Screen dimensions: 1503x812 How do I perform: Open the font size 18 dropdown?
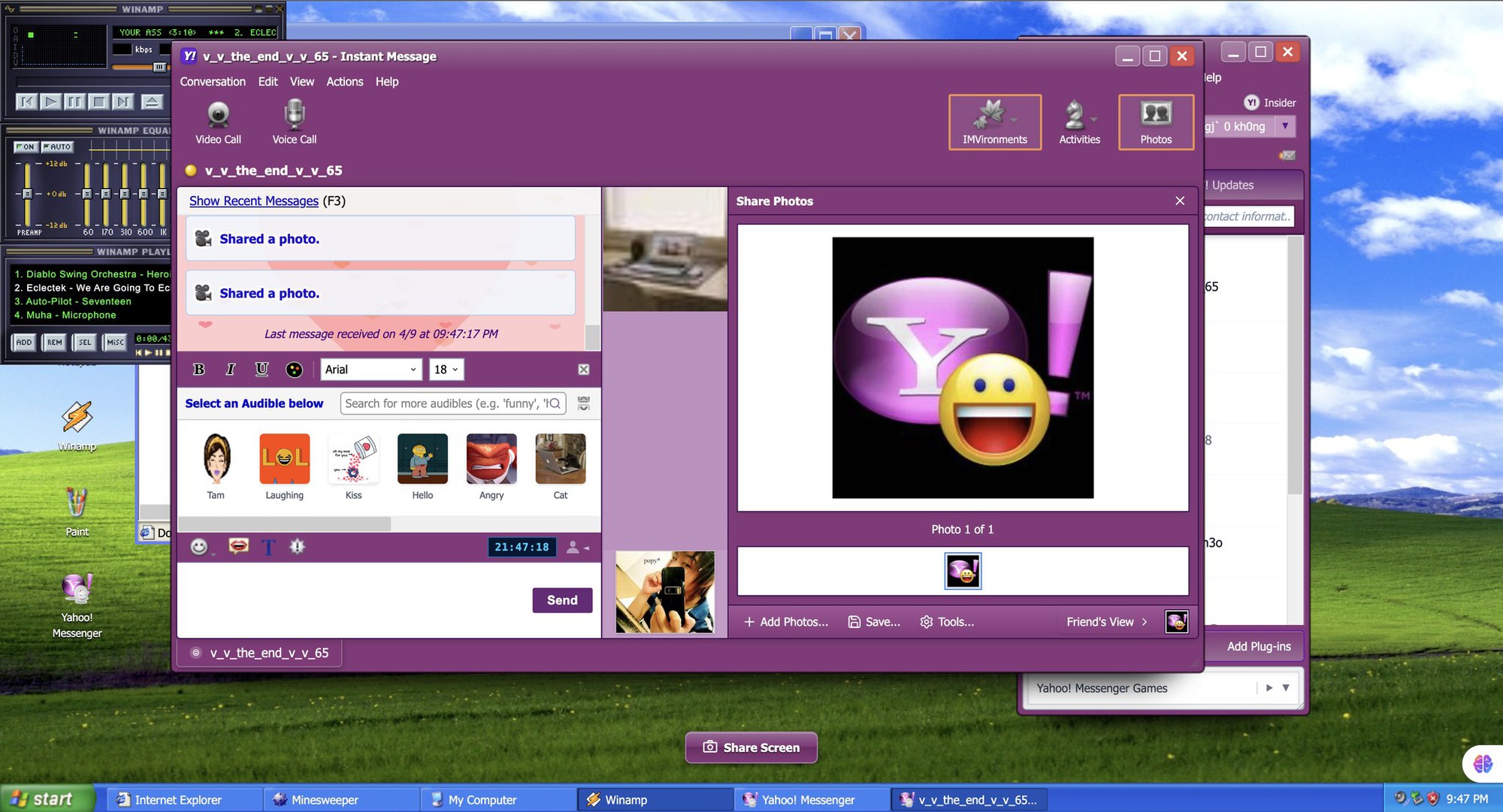pyautogui.click(x=446, y=369)
